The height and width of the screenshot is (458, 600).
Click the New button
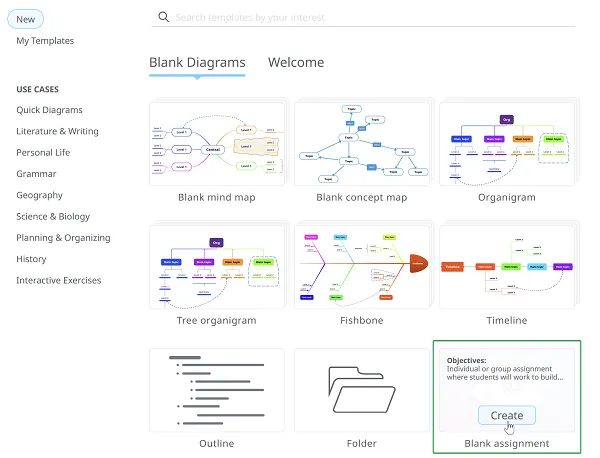[26, 19]
